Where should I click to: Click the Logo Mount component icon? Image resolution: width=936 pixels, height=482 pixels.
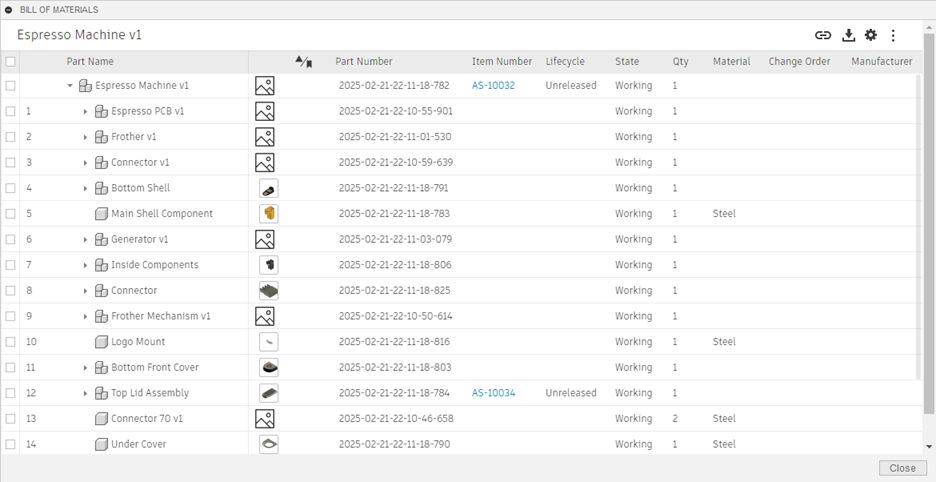tap(101, 342)
